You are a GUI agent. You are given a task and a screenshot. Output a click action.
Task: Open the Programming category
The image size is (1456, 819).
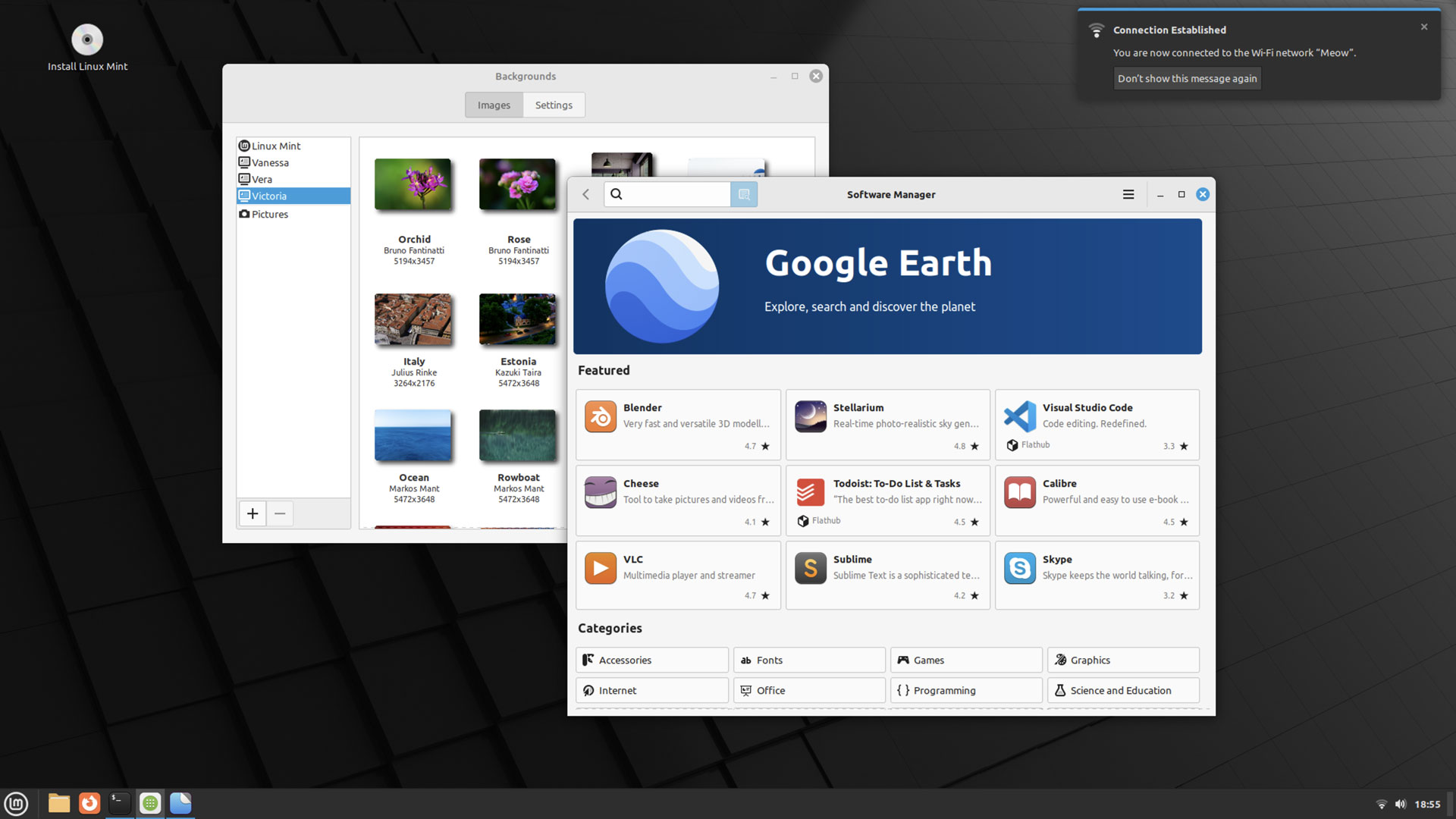point(965,691)
